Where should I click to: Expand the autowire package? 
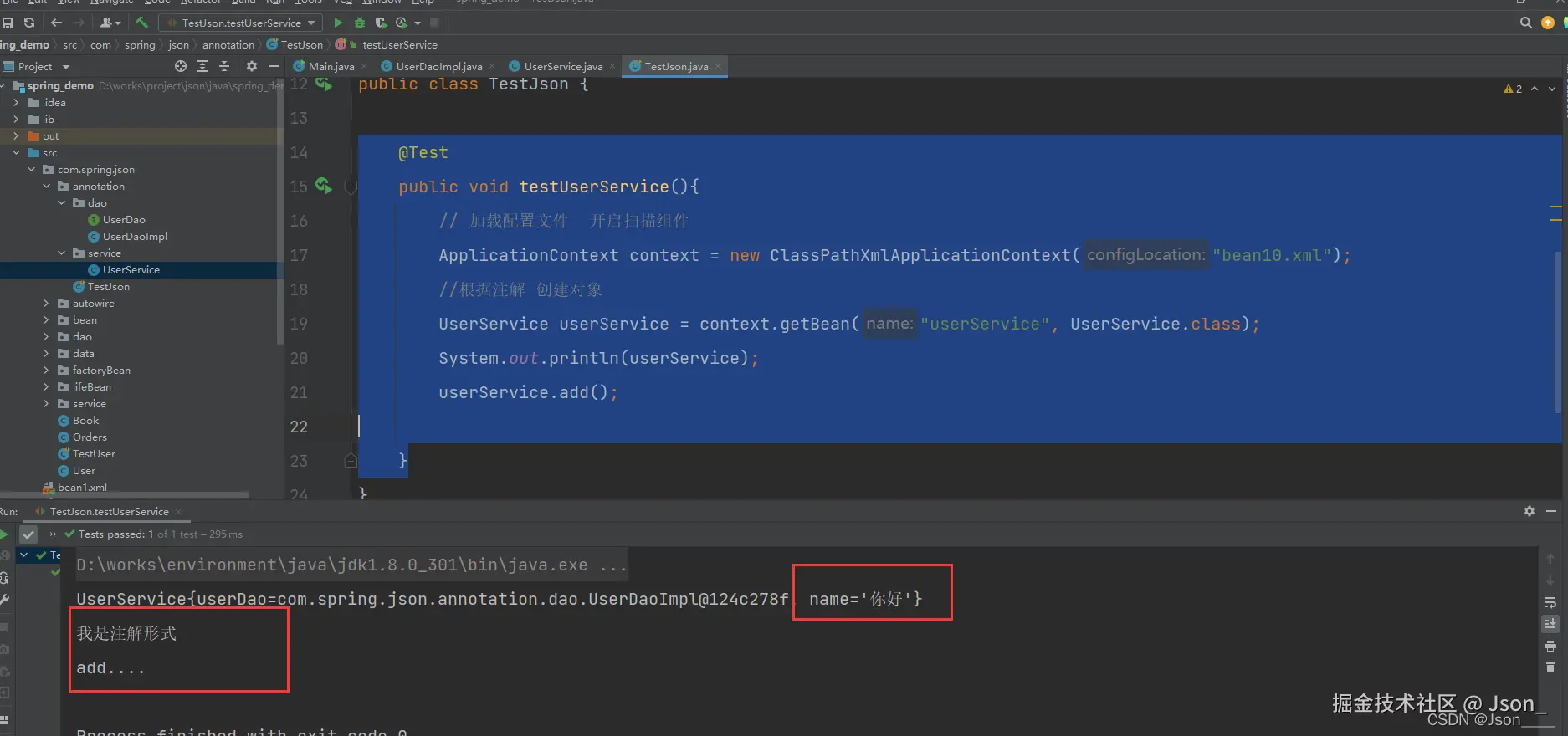[x=46, y=303]
